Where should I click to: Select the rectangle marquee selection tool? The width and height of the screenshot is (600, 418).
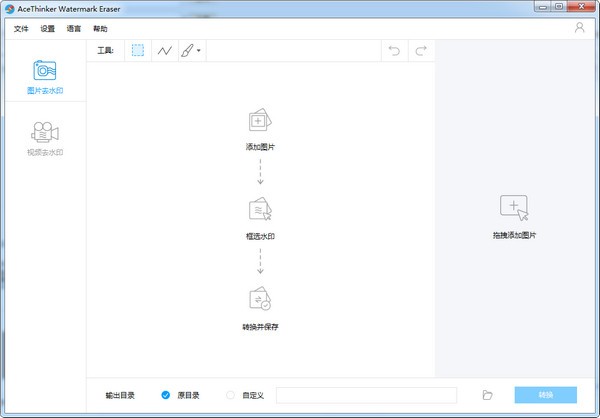tap(138, 50)
